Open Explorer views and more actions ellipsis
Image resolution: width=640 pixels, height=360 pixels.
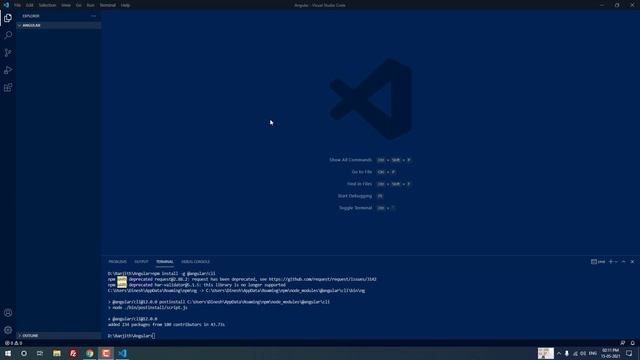[x=93, y=16]
